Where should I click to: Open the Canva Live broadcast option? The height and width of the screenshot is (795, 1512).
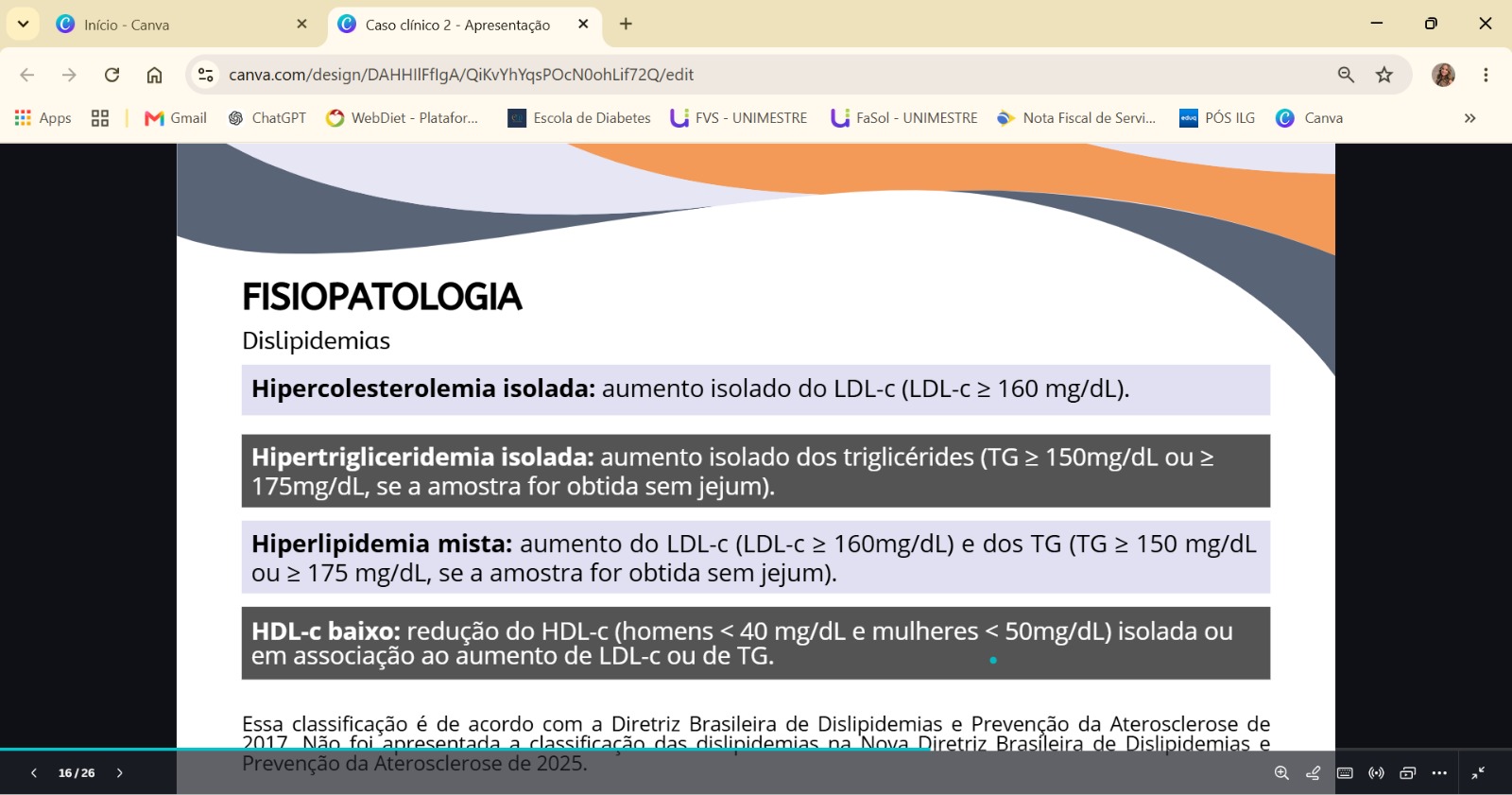(x=1376, y=773)
